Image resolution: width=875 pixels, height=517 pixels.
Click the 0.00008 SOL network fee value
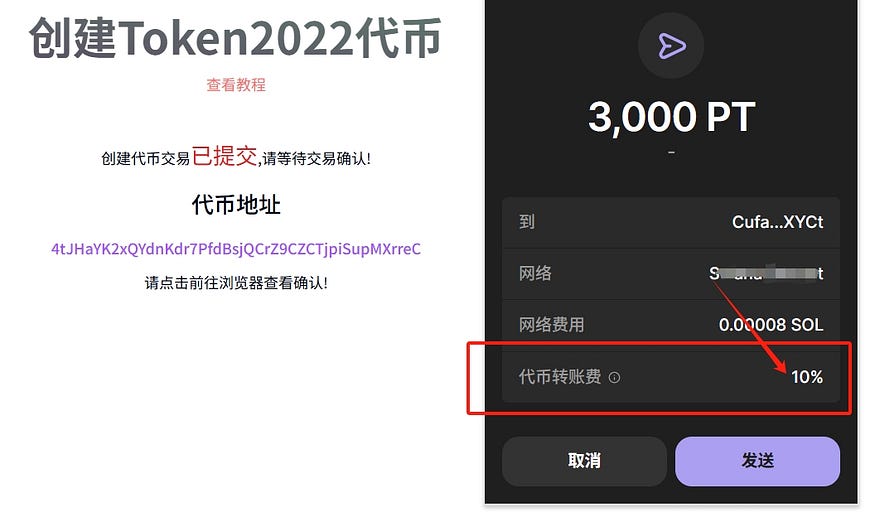click(x=771, y=324)
